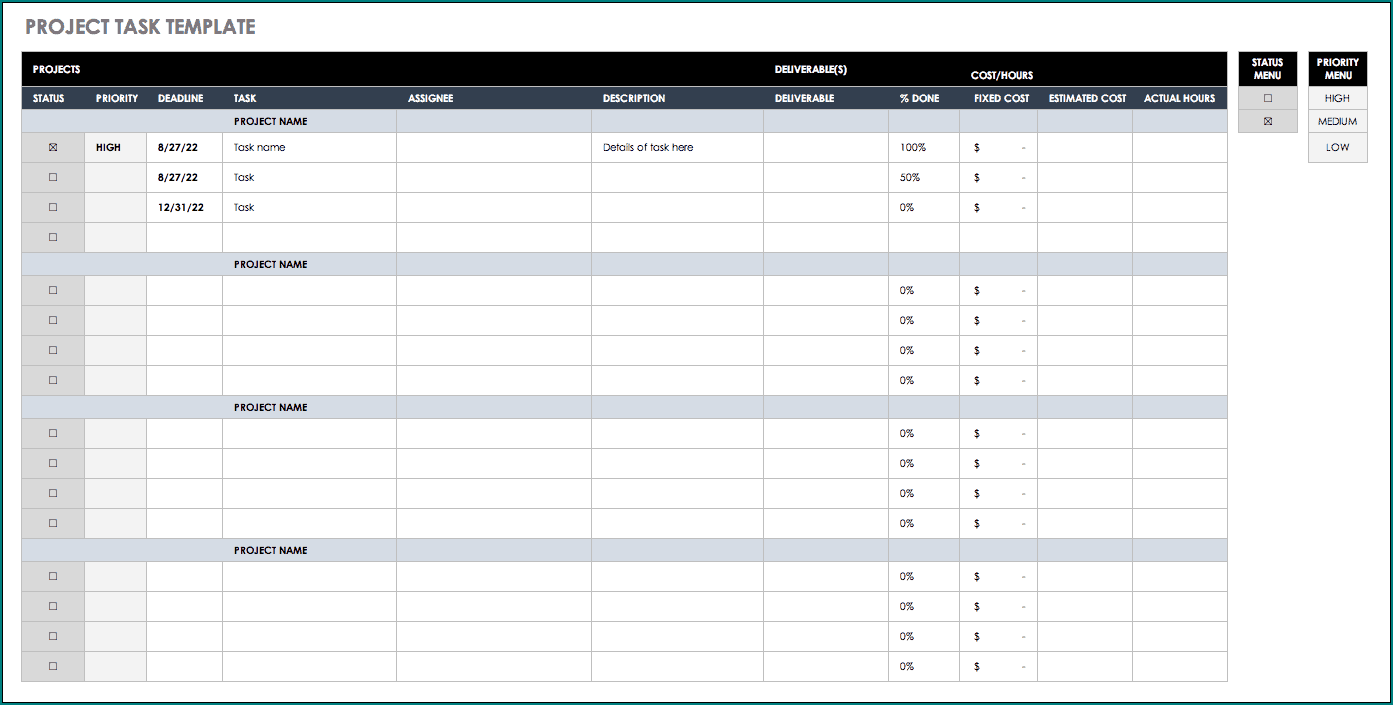
Task: Click the ESTIMATED COST column header
Action: 1087,98
